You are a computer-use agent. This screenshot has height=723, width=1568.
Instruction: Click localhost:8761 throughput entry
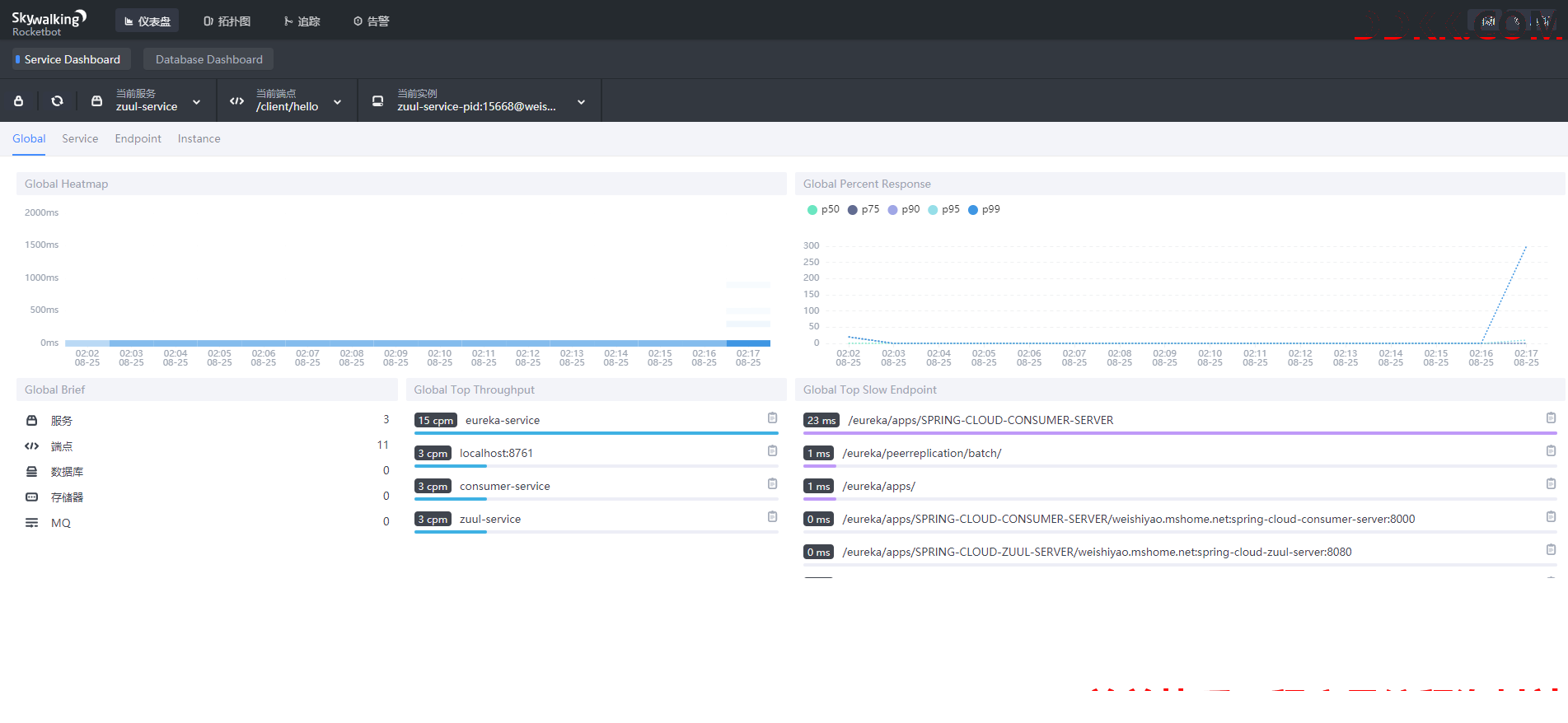(496, 453)
